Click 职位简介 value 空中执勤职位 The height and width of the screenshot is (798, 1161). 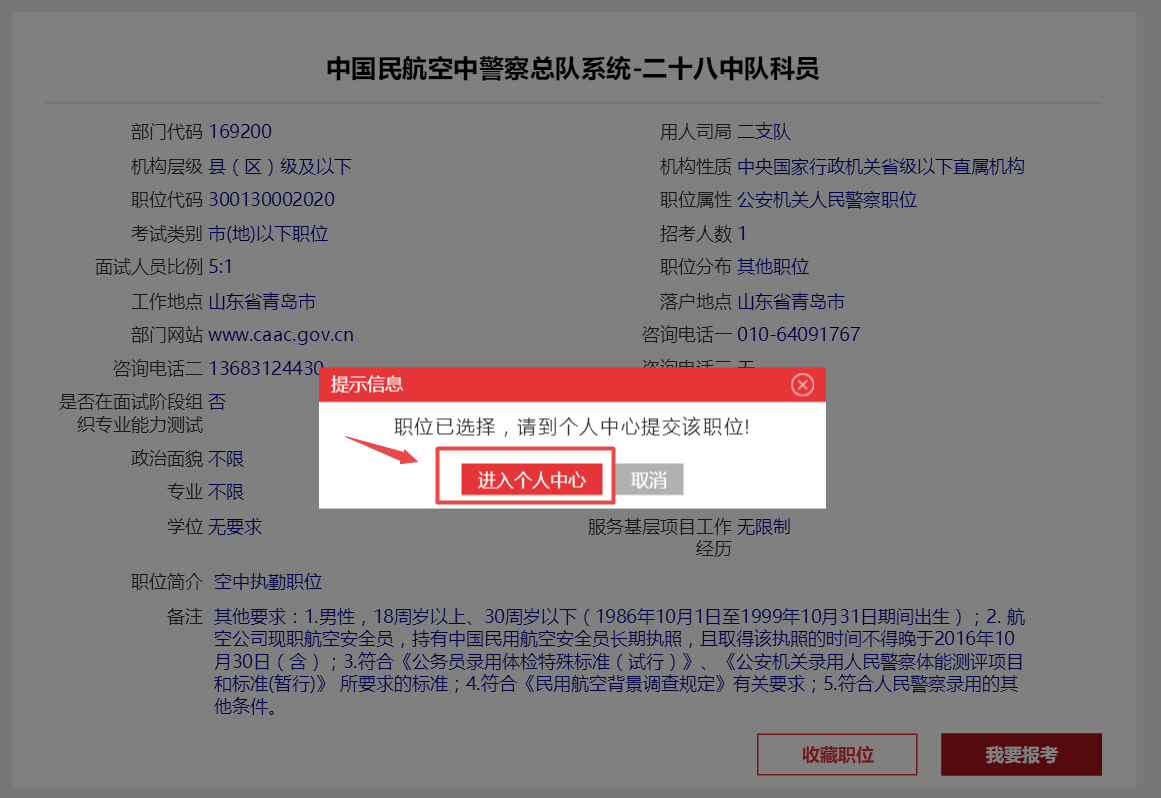pos(268,582)
